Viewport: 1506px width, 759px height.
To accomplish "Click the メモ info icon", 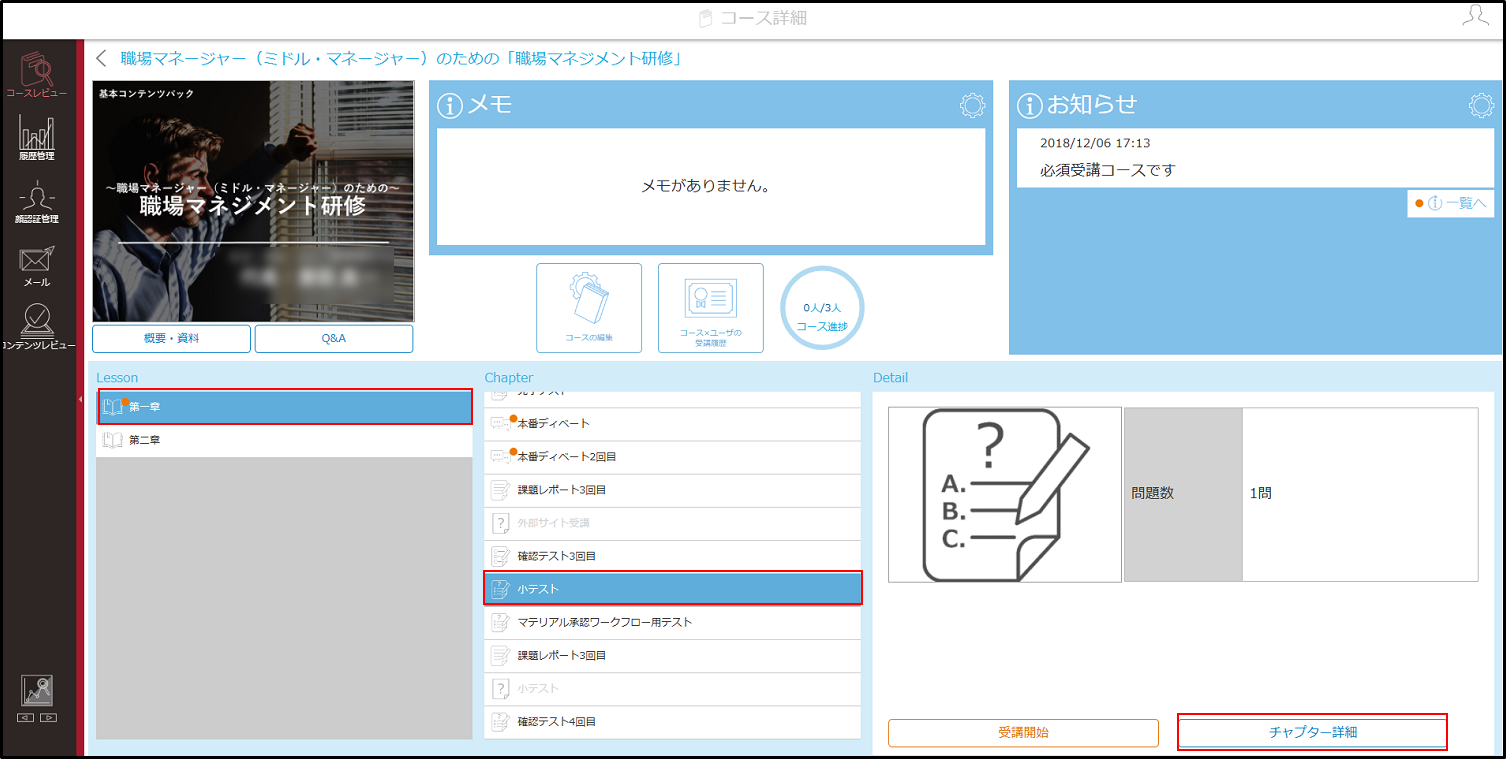I will 451,105.
